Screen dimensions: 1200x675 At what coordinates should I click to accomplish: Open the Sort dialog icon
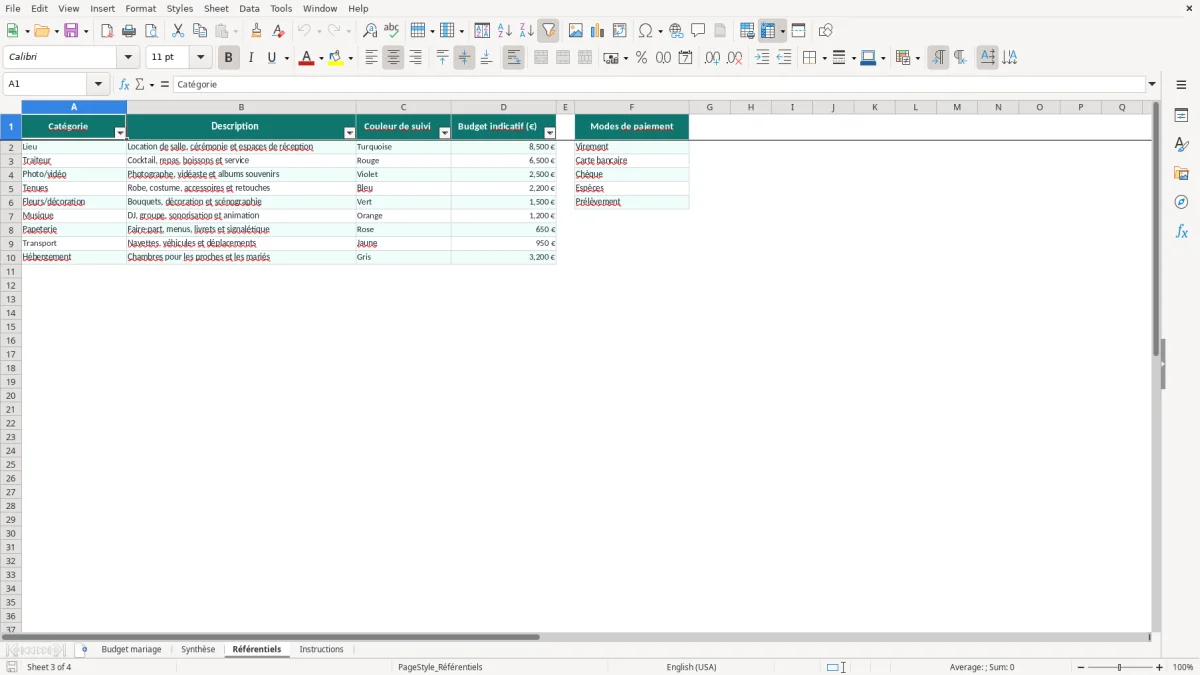[x=482, y=31]
